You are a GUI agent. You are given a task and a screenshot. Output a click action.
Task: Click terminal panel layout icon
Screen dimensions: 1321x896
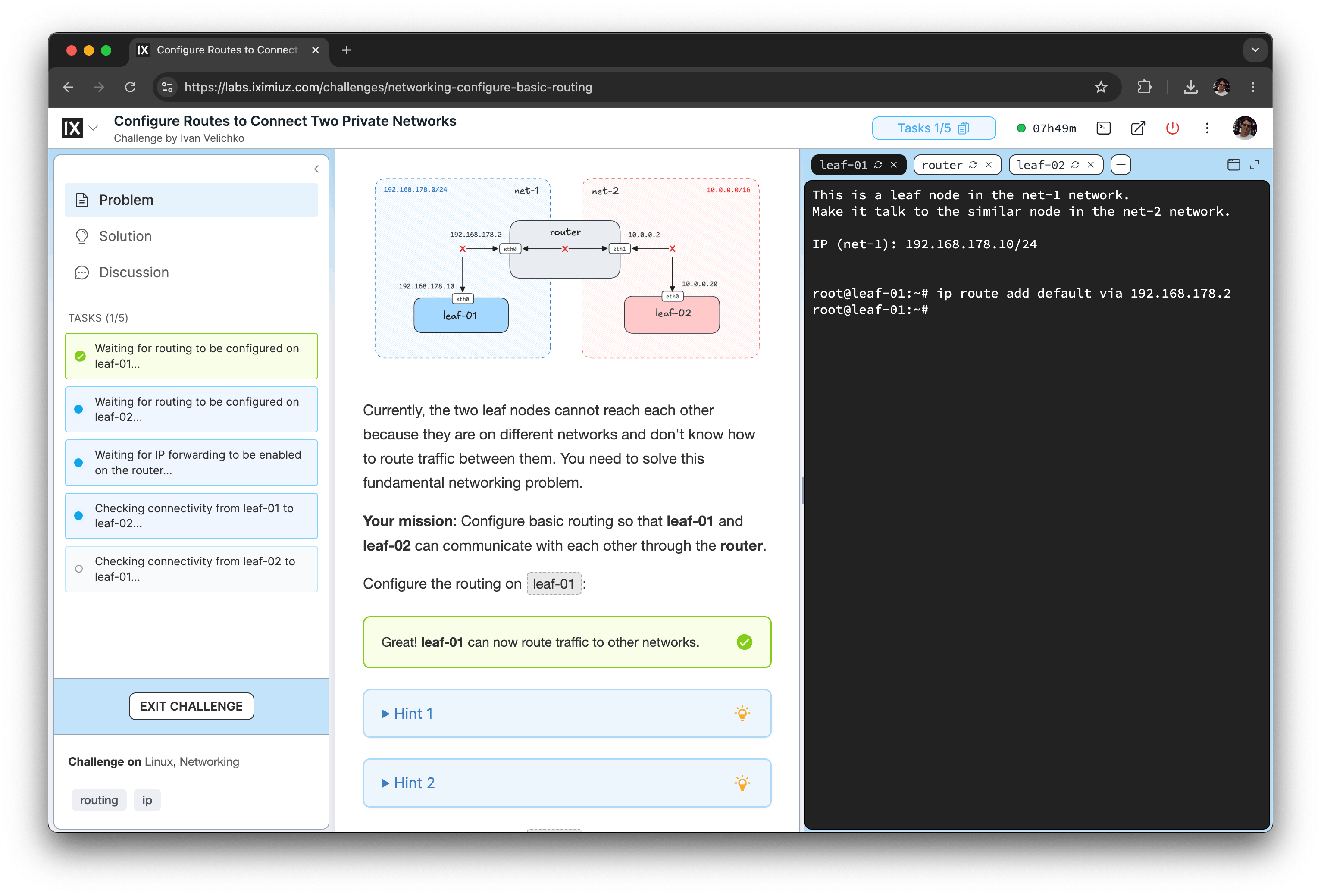tap(1233, 165)
